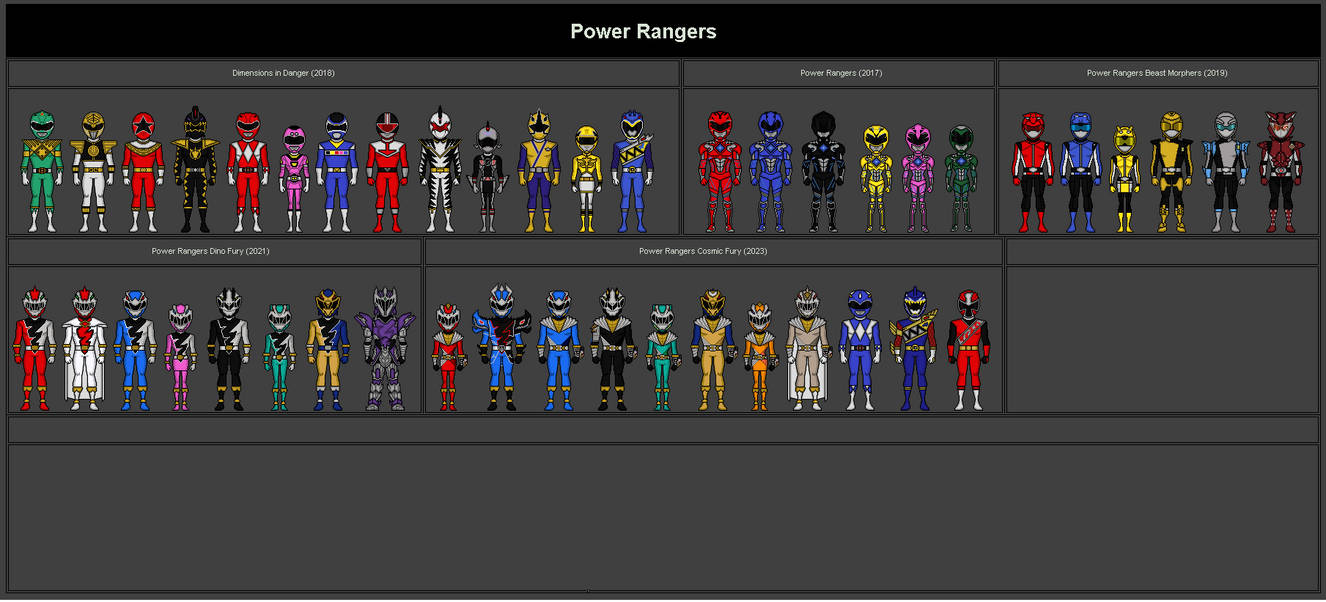Click the blue Beast Morphers ranger
Image resolution: width=1326 pixels, height=602 pixels.
click(x=1081, y=172)
